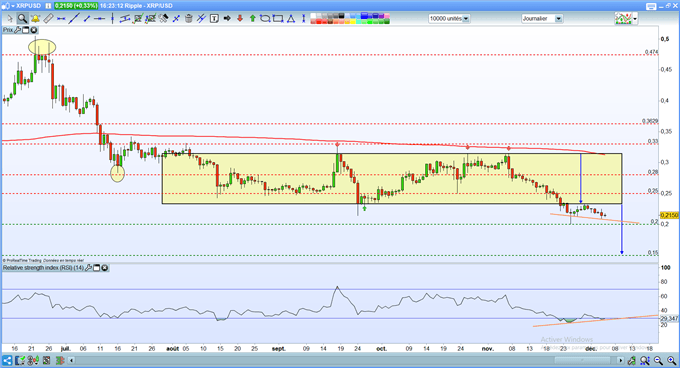This screenshot has width=680, height=368.
Task: Click the share icon in bottom bar
Action: [7, 360]
